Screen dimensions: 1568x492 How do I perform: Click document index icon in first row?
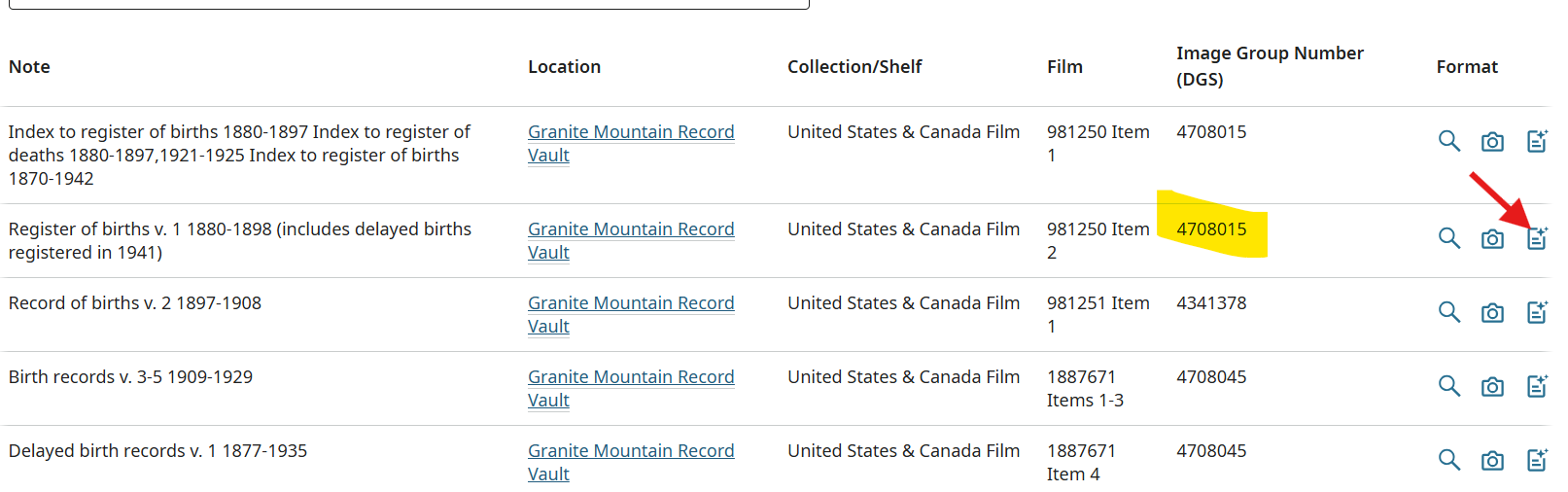tap(1537, 141)
